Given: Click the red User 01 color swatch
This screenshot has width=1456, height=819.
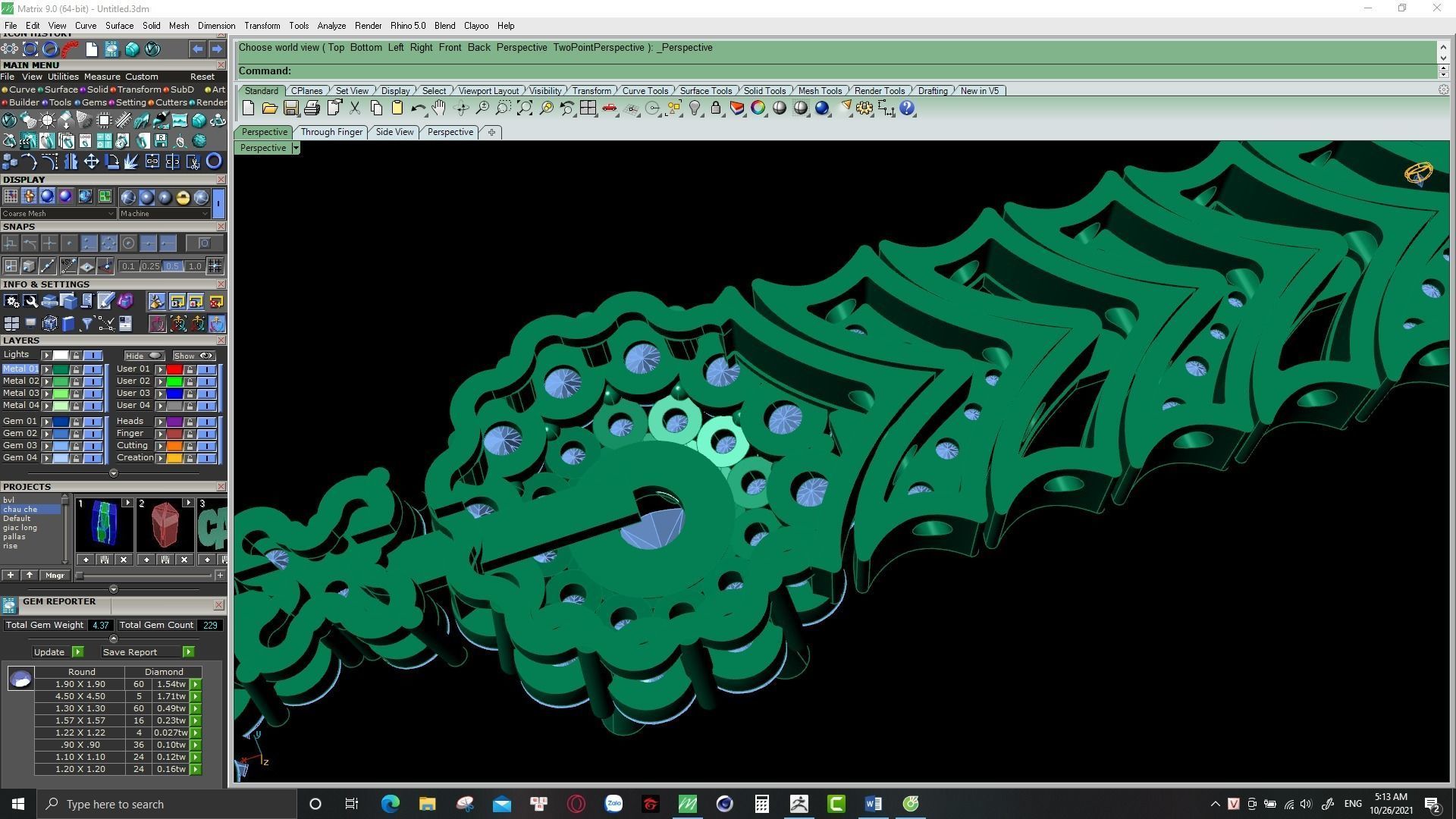Looking at the screenshot, I should click(x=174, y=369).
